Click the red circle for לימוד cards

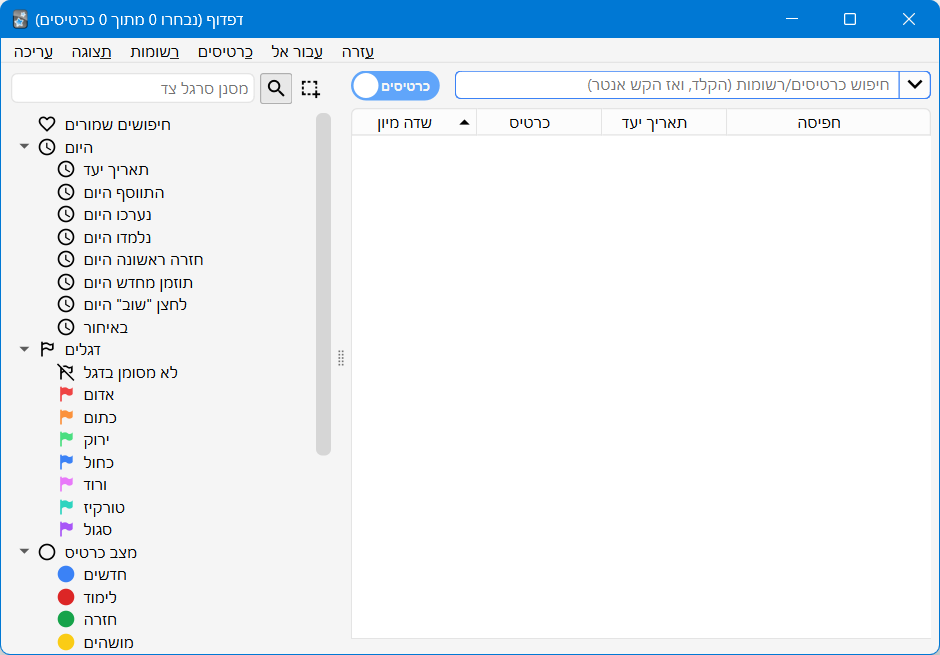pyautogui.click(x=66, y=597)
